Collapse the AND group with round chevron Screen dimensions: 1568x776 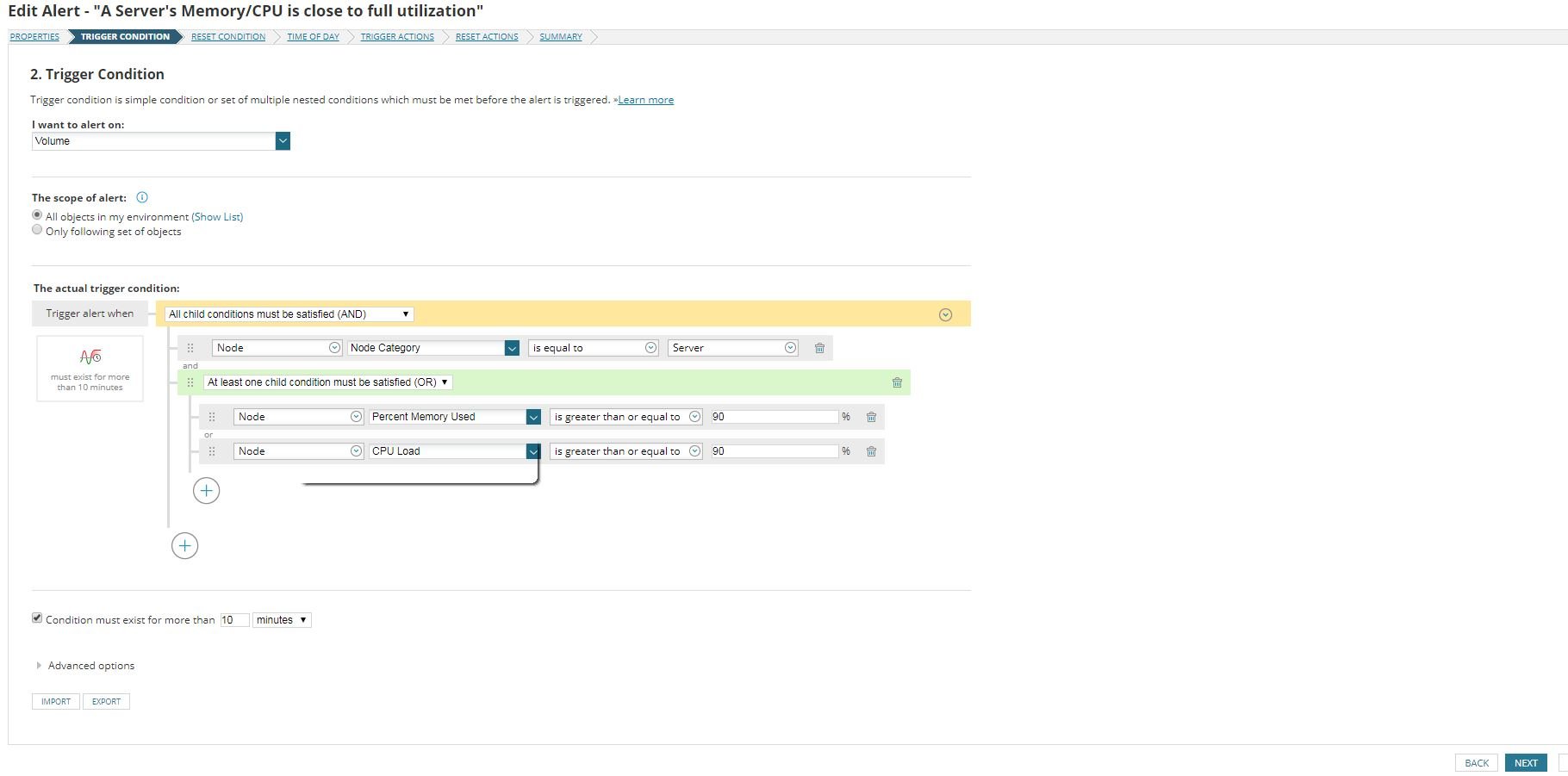click(x=945, y=314)
